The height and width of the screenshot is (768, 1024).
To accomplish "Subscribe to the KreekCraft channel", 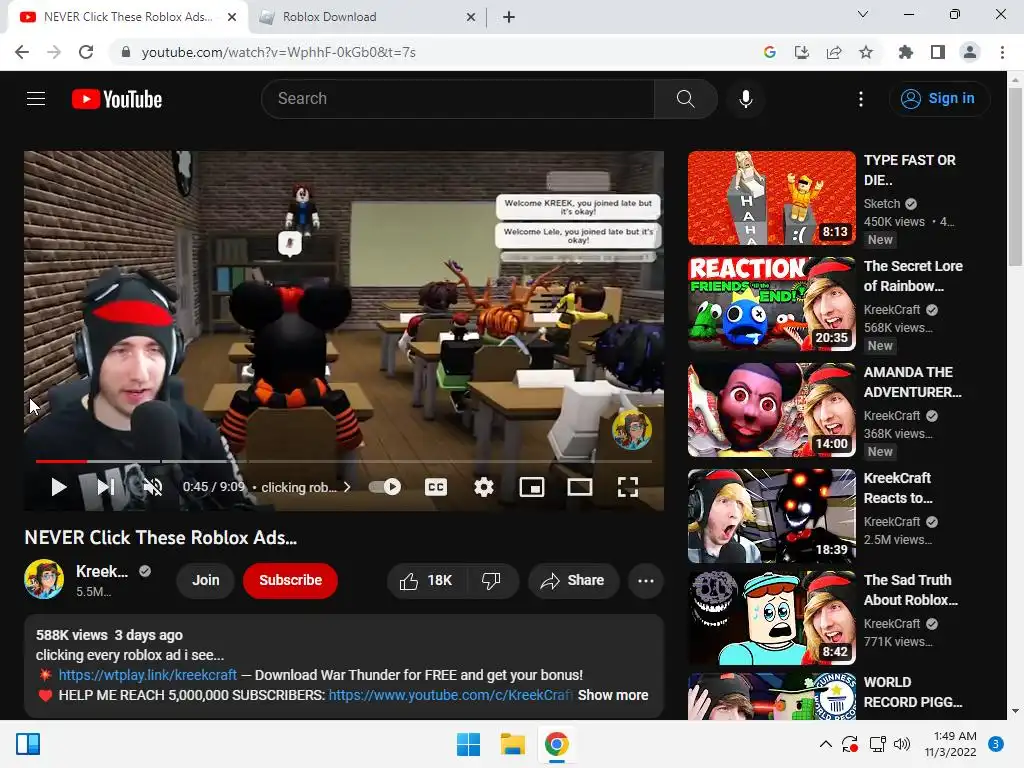I will [291, 581].
